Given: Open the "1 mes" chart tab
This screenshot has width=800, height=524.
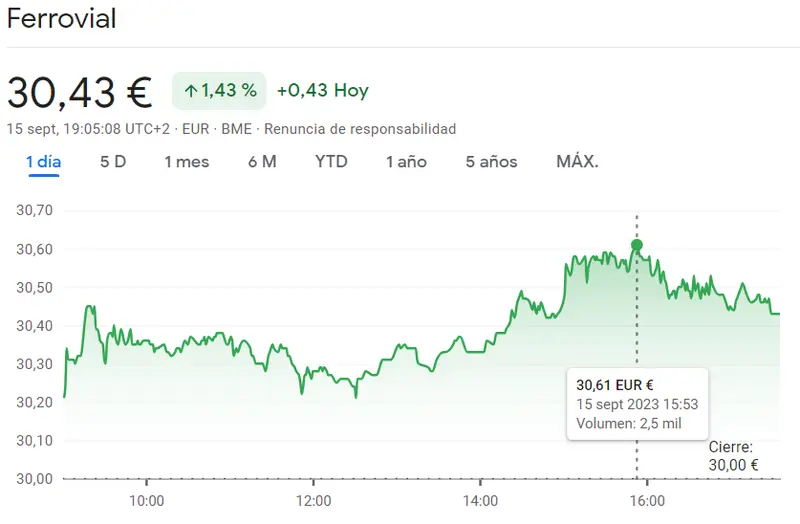Looking at the screenshot, I should pos(187,161).
